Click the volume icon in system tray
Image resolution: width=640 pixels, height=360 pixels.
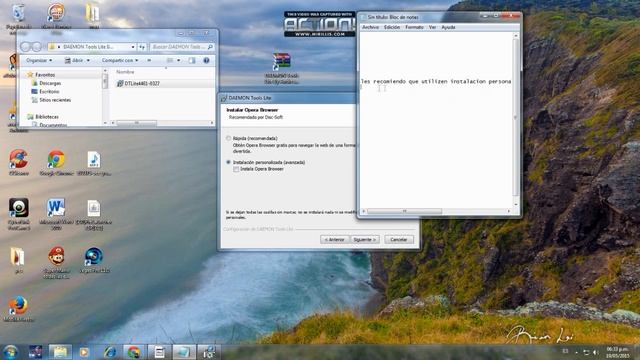tap(596, 352)
